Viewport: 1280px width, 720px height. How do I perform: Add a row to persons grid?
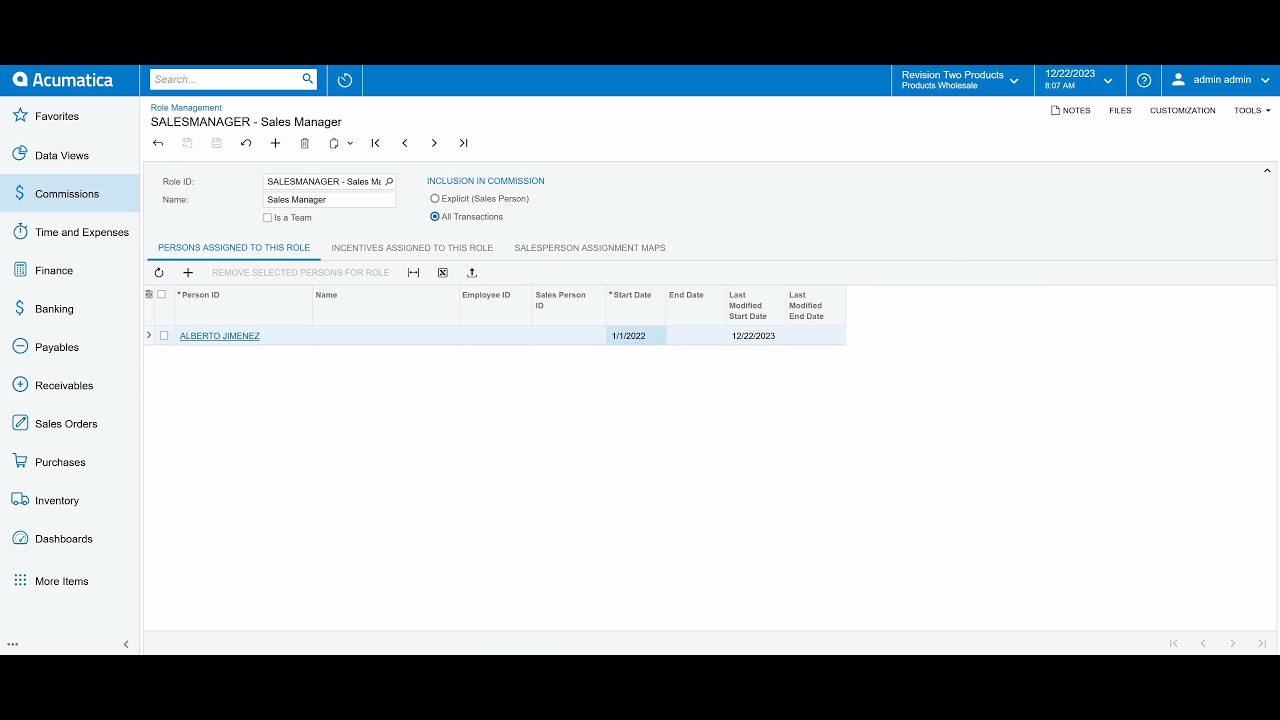188,272
